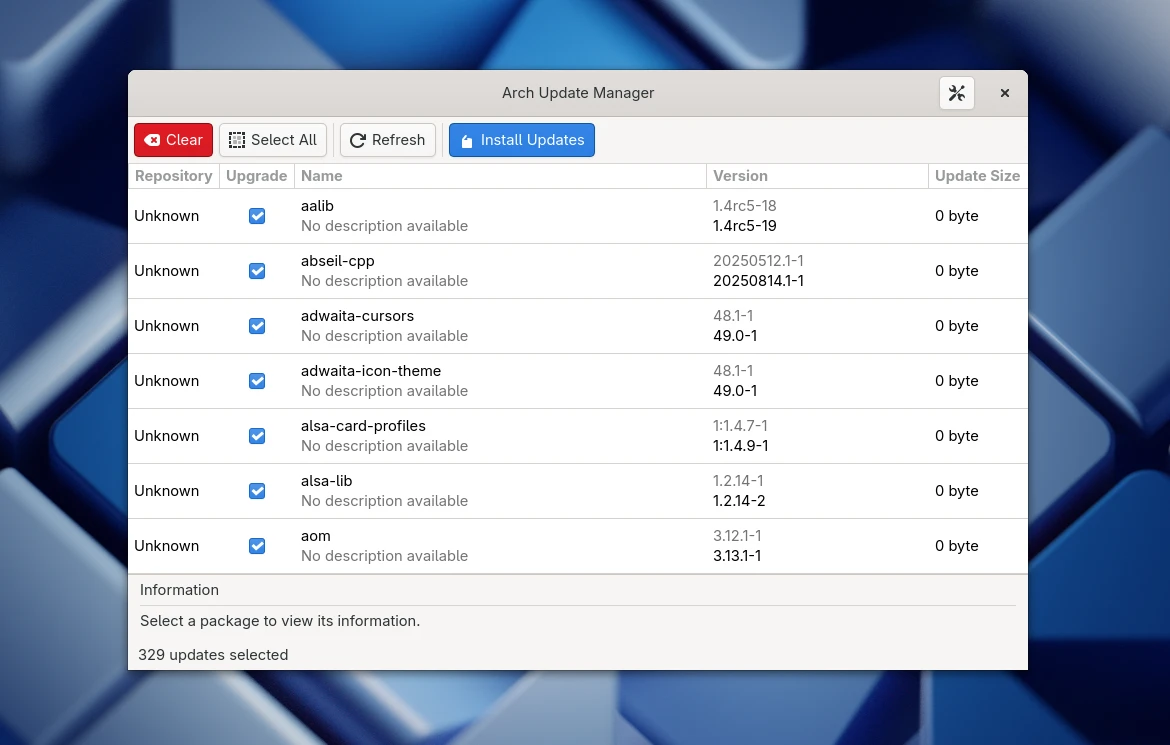Viewport: 1170px width, 745px height.
Task: Click the dotted selection icon on Select All
Action: [x=237, y=140]
